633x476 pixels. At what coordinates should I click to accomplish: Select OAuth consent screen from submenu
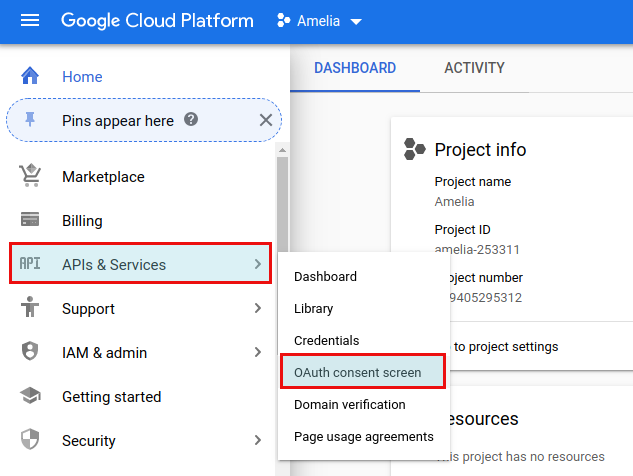point(357,373)
